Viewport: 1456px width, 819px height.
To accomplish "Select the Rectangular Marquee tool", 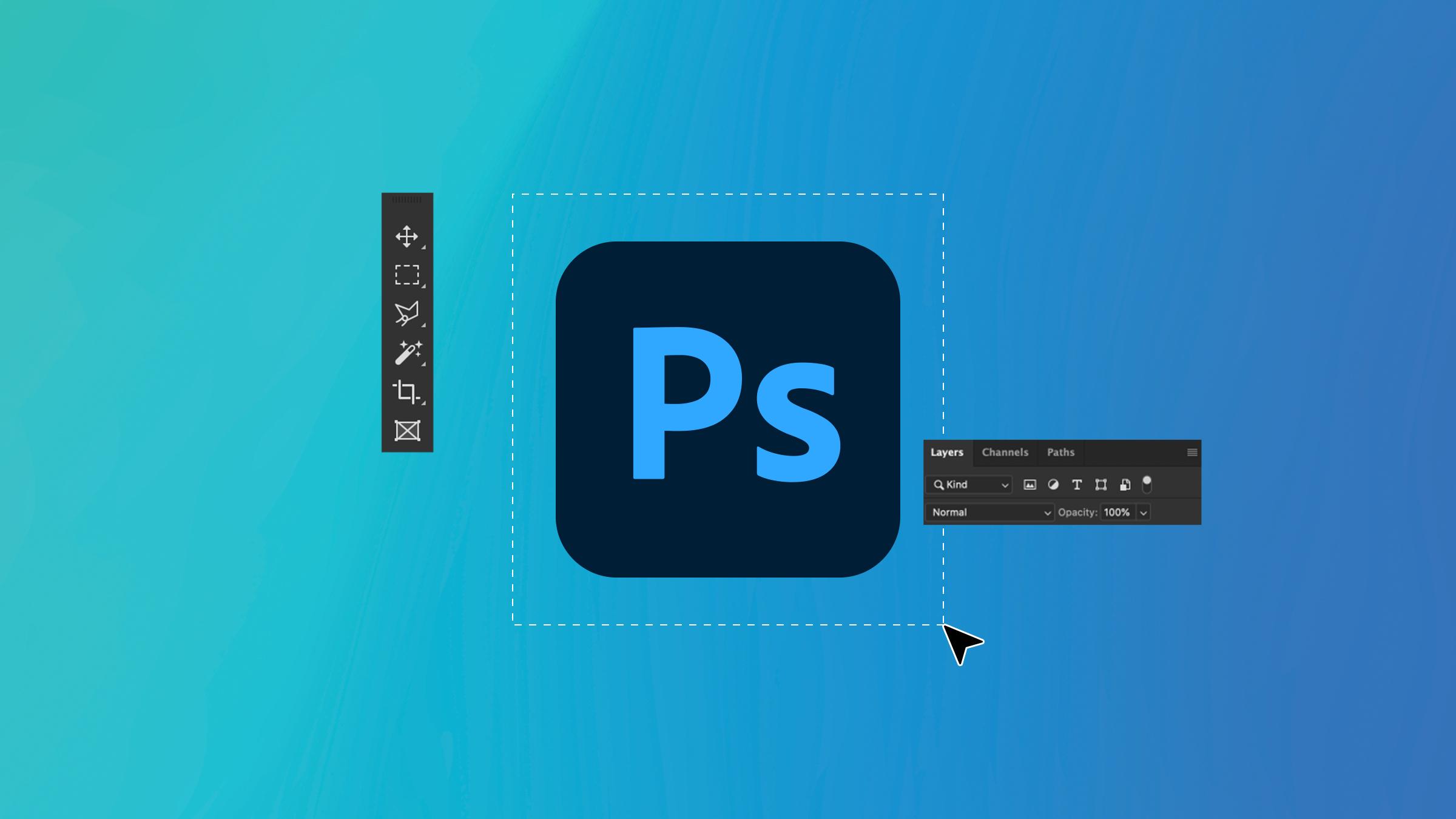I will point(407,274).
